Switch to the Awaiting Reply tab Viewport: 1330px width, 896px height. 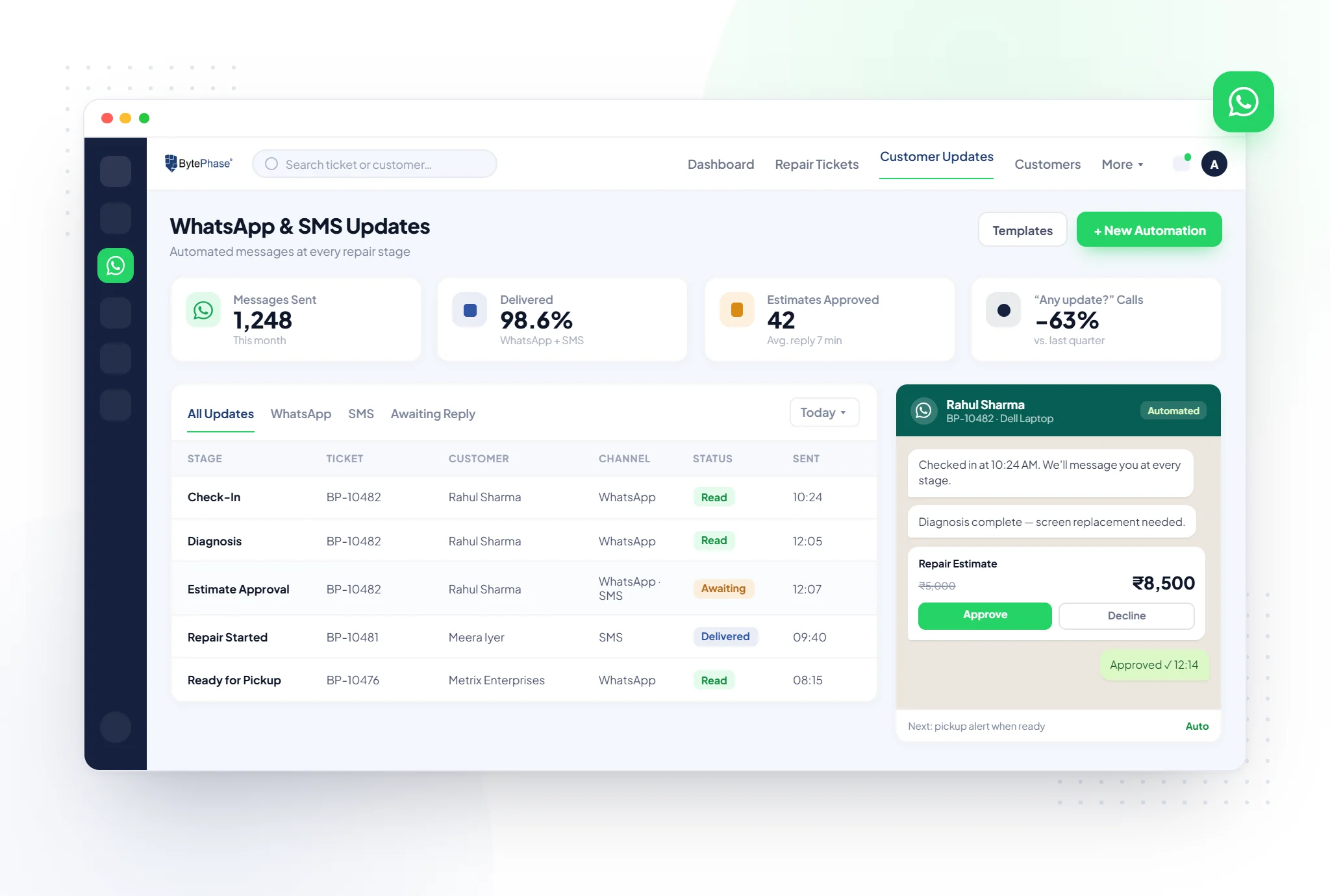(x=433, y=414)
